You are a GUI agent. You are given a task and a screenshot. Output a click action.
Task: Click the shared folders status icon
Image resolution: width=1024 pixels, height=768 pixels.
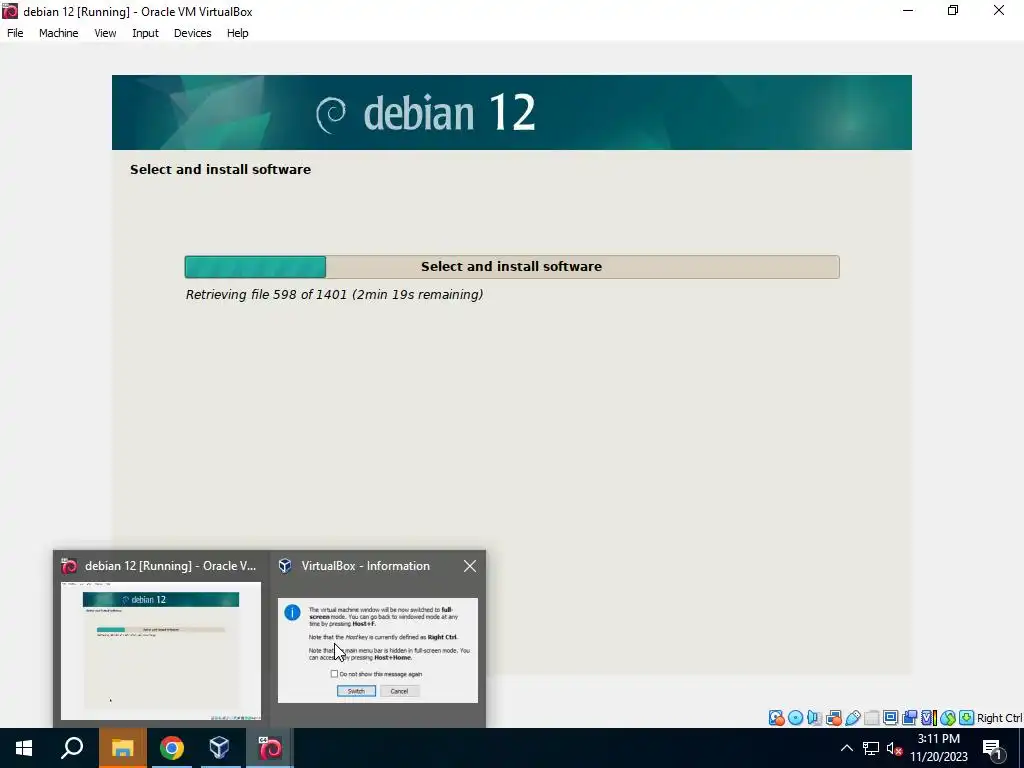[x=871, y=718]
